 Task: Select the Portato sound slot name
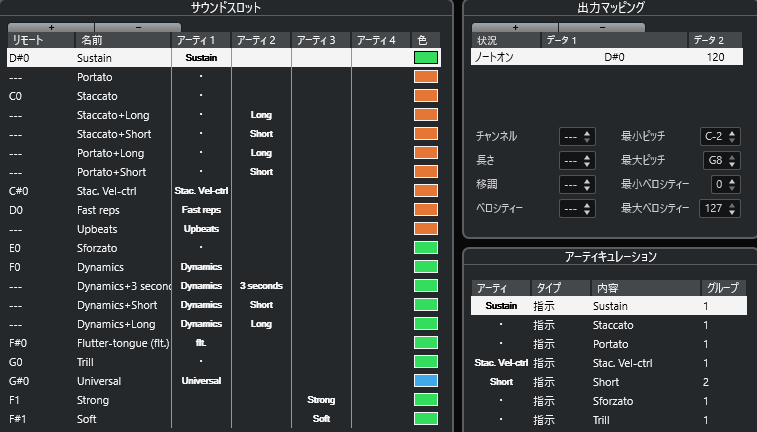tap(95, 77)
